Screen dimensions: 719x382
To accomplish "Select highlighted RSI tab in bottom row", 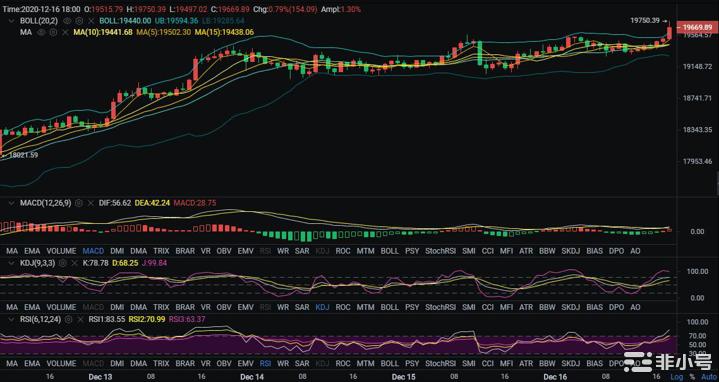I will coord(265,363).
